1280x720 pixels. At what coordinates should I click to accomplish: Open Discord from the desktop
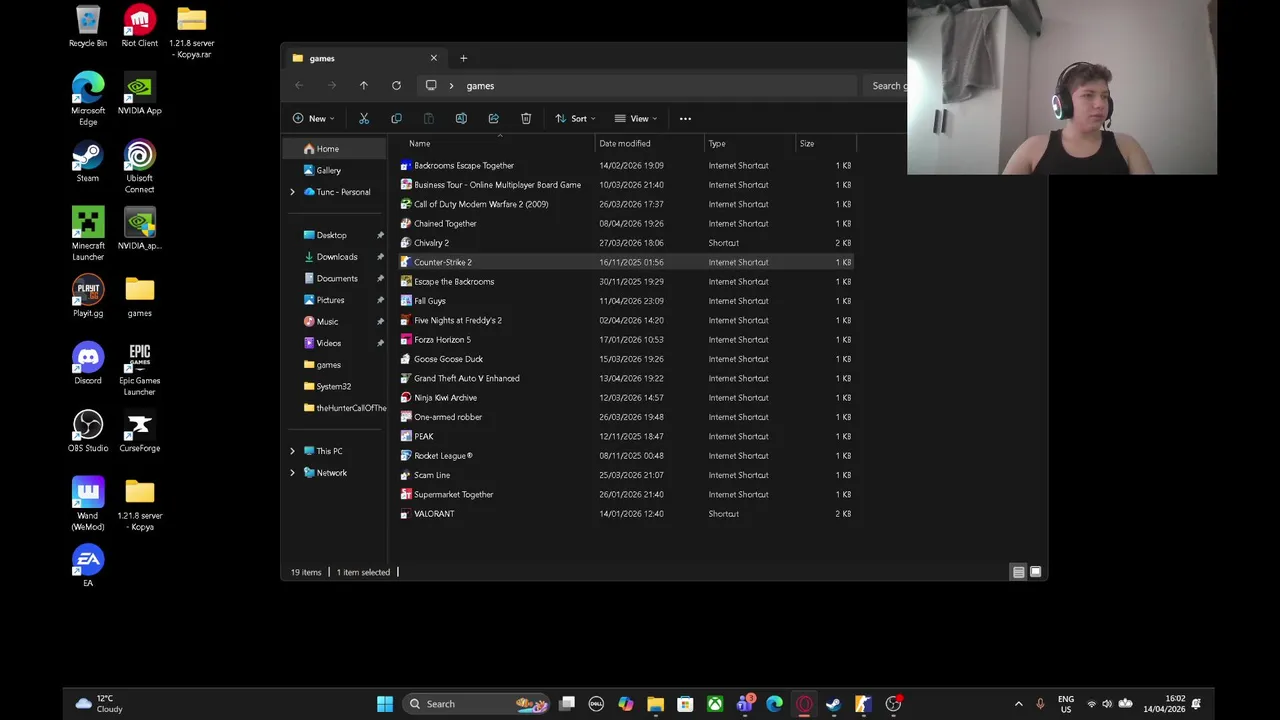[x=88, y=364]
